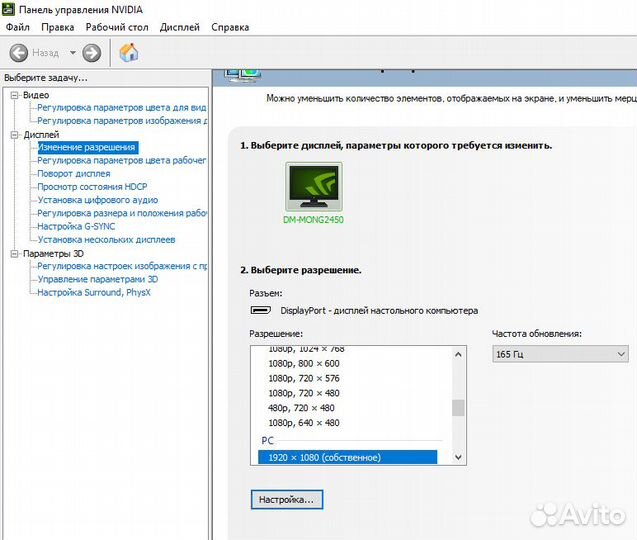
Task: Open the Back history dropdown arrow
Action: 73,53
